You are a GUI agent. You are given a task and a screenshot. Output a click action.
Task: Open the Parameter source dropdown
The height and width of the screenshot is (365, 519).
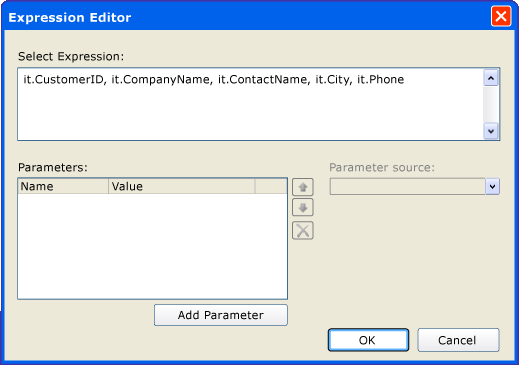tap(492, 186)
